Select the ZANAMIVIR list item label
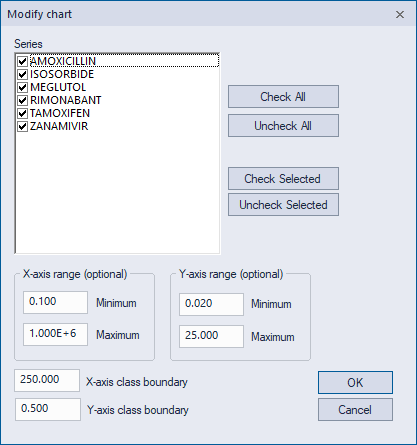 pos(59,126)
